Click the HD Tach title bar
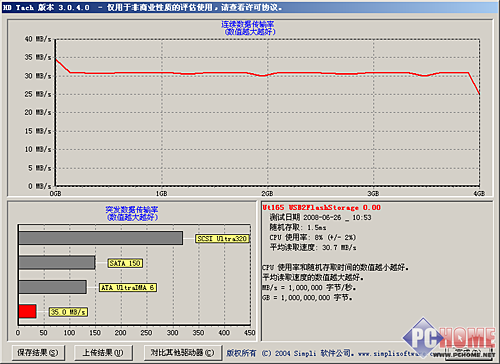 click(x=250, y=7)
